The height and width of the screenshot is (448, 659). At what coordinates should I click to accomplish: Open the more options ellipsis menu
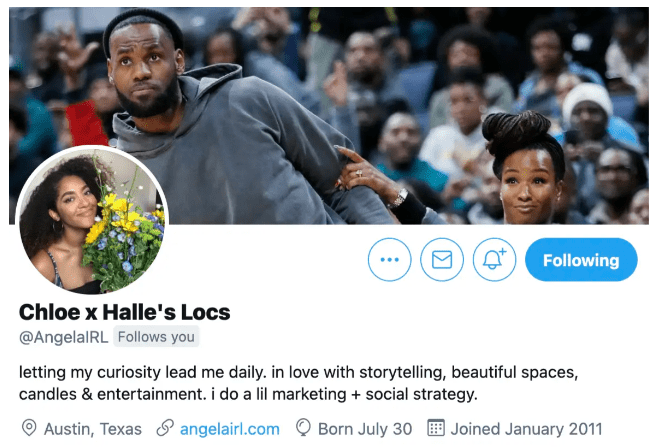pyautogui.click(x=389, y=259)
